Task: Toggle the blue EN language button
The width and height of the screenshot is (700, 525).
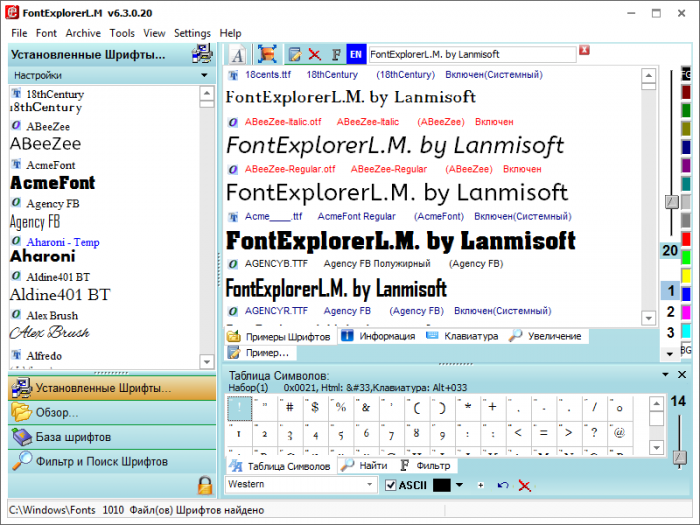Action: click(x=356, y=54)
